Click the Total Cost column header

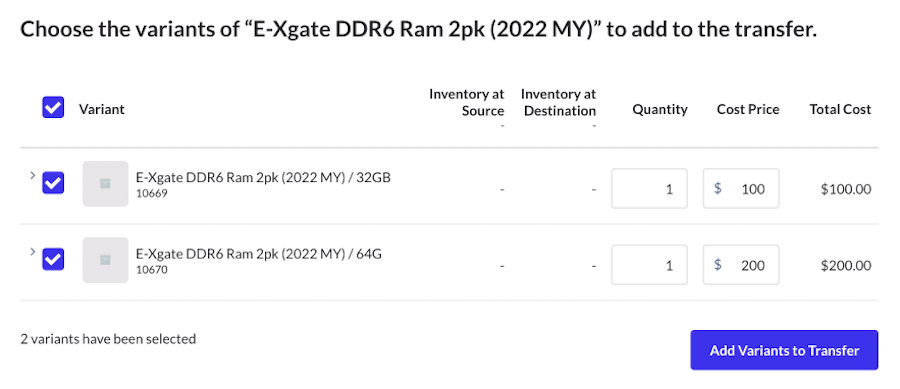840,109
